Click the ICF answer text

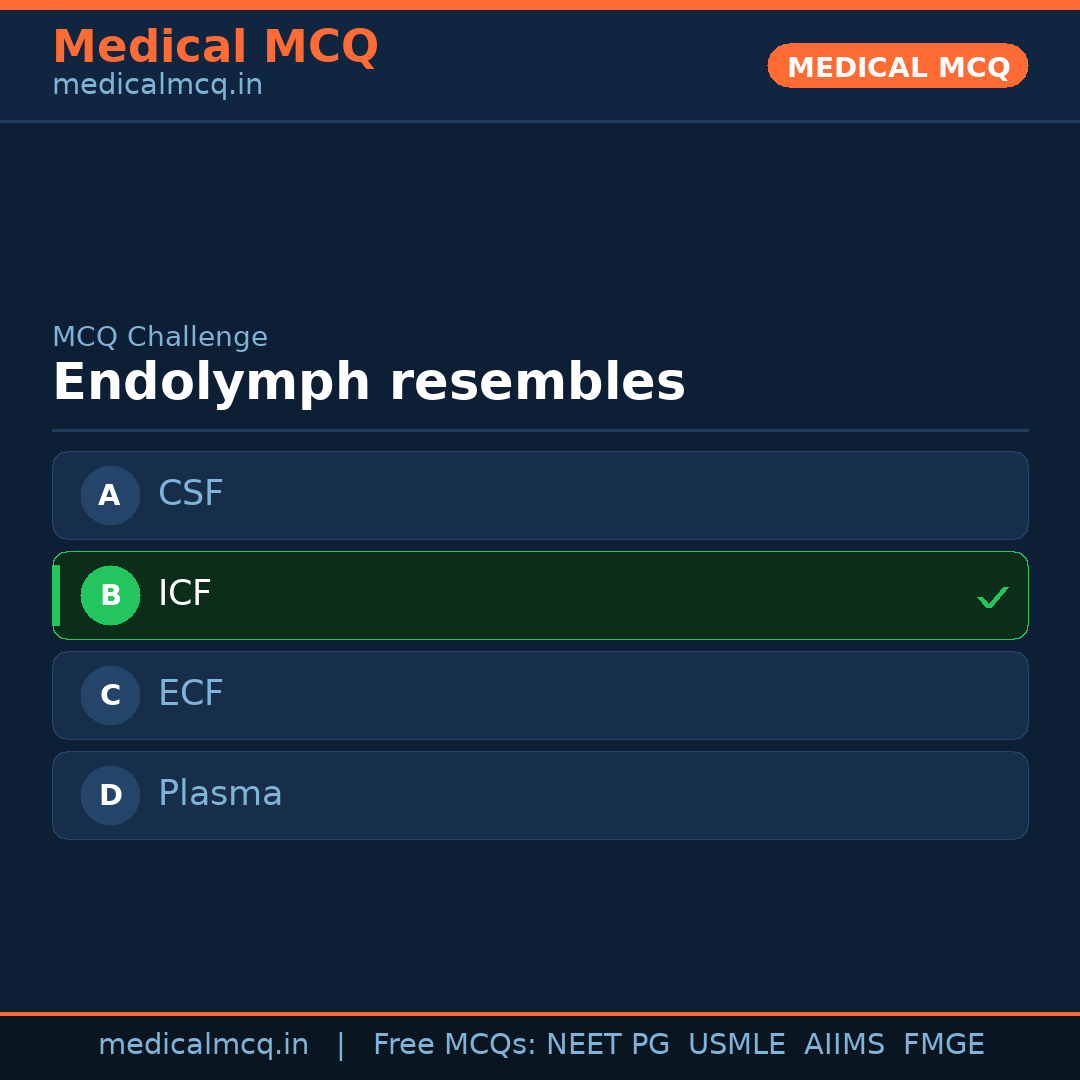pyautogui.click(x=185, y=594)
